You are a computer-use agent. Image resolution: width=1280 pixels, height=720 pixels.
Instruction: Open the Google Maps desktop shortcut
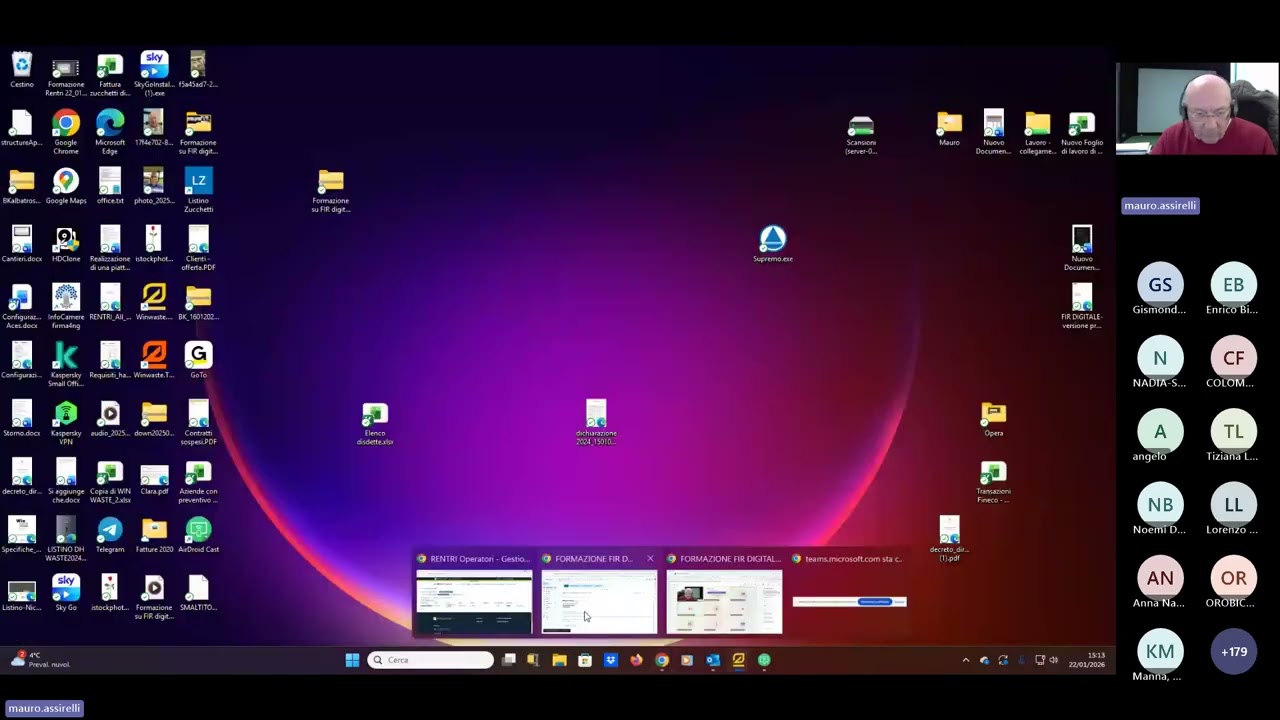click(x=66, y=186)
